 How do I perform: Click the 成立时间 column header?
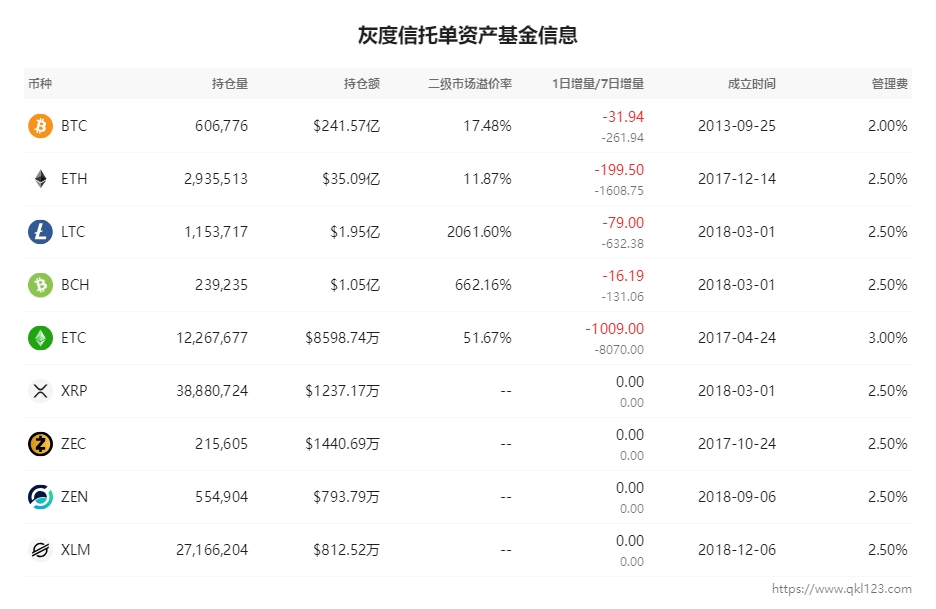click(752, 84)
